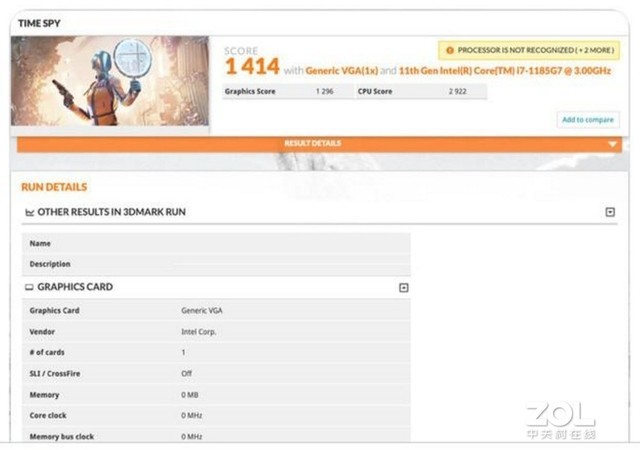This screenshot has width=640, height=450.
Task: Click the Memory bus clock row label
Action: [62, 437]
